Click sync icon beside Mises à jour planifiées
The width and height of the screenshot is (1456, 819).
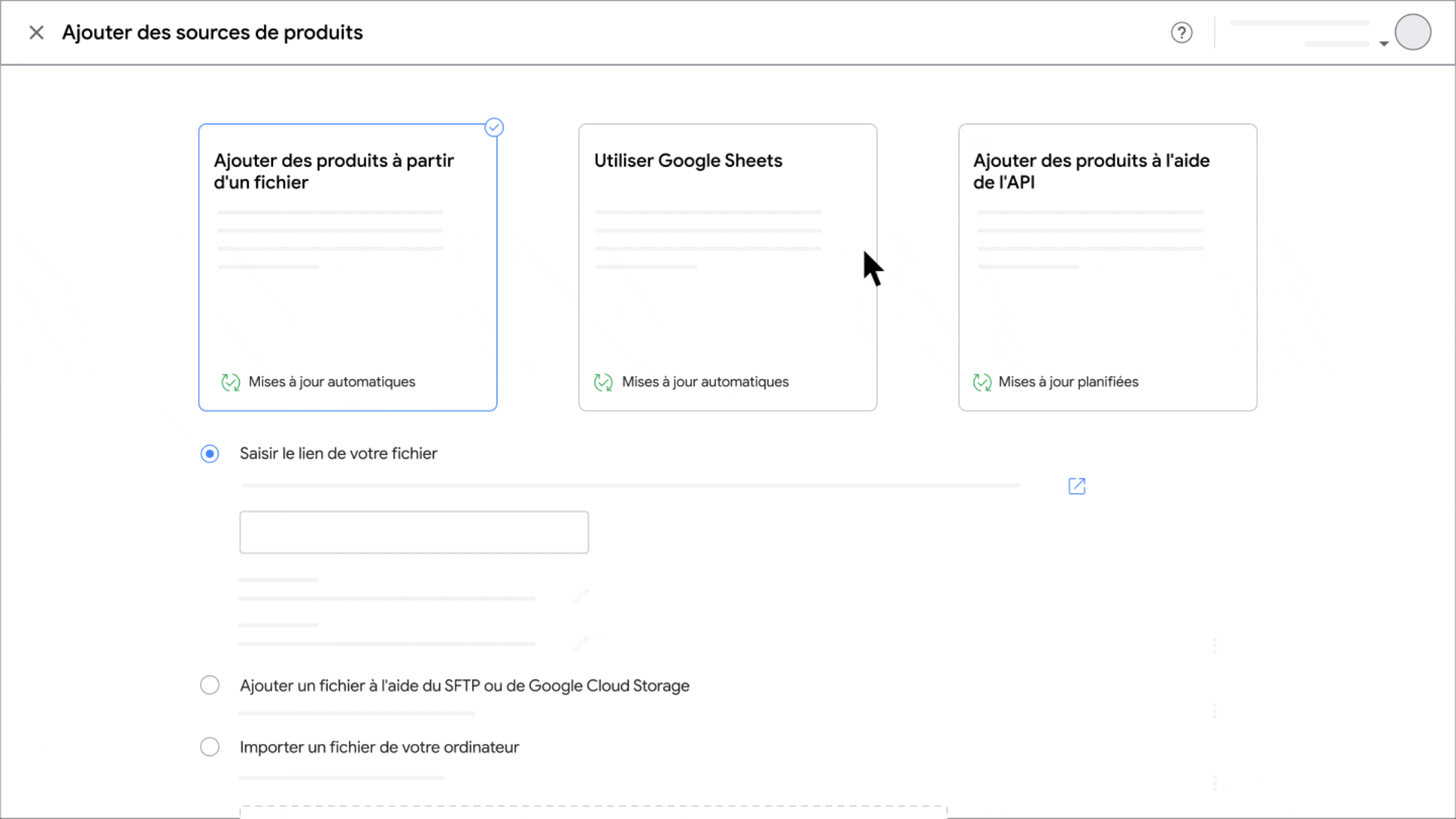point(982,382)
